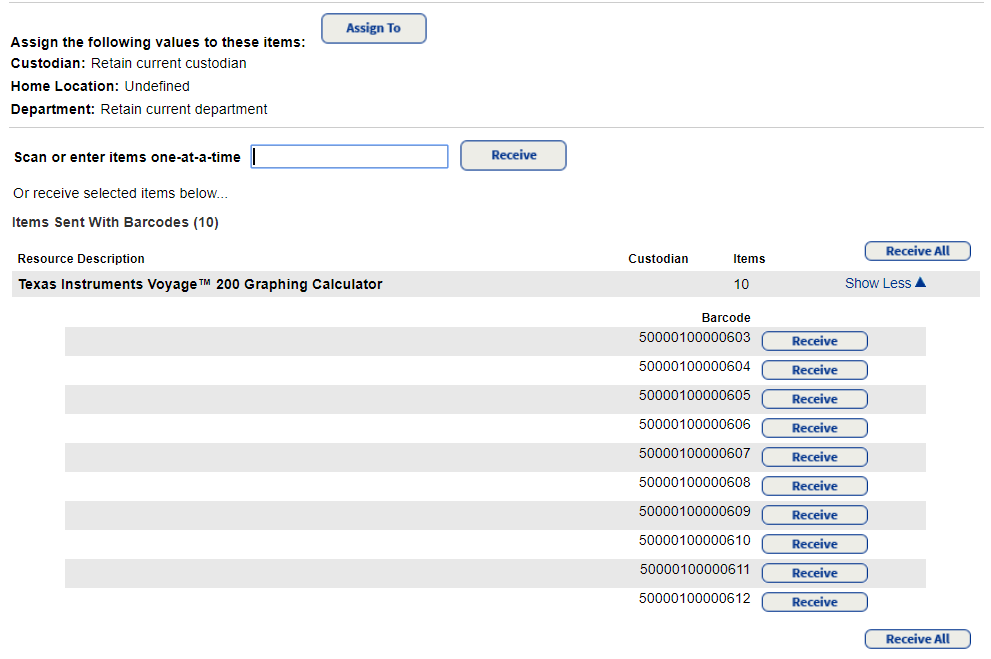Receive item with barcode 50000100000605
The width and height of the screenshot is (991, 659).
tap(814, 398)
